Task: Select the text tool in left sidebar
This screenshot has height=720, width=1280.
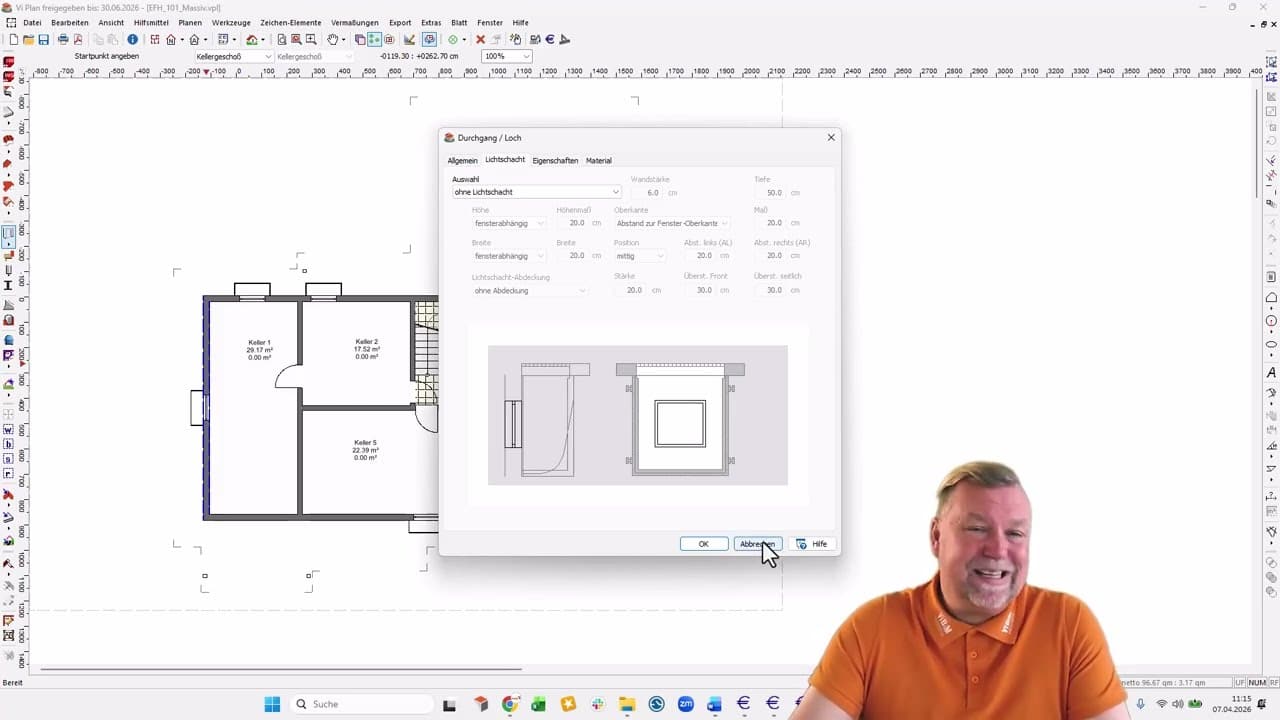Action: pos(9,286)
